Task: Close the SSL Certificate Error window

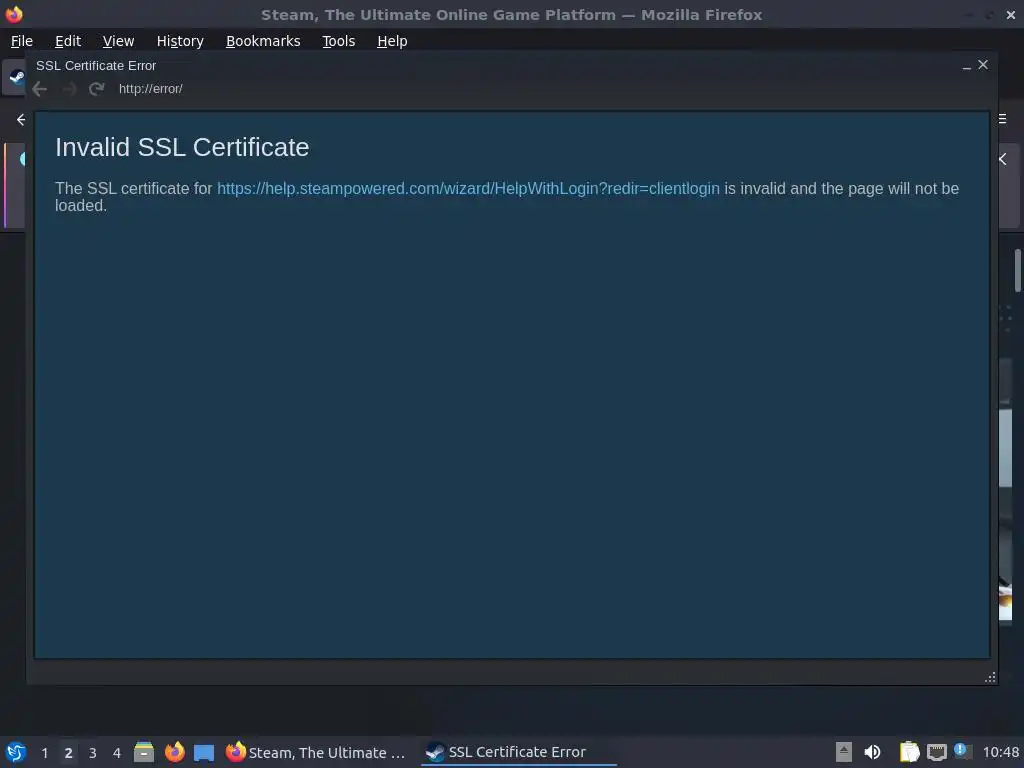Action: pyautogui.click(x=983, y=65)
